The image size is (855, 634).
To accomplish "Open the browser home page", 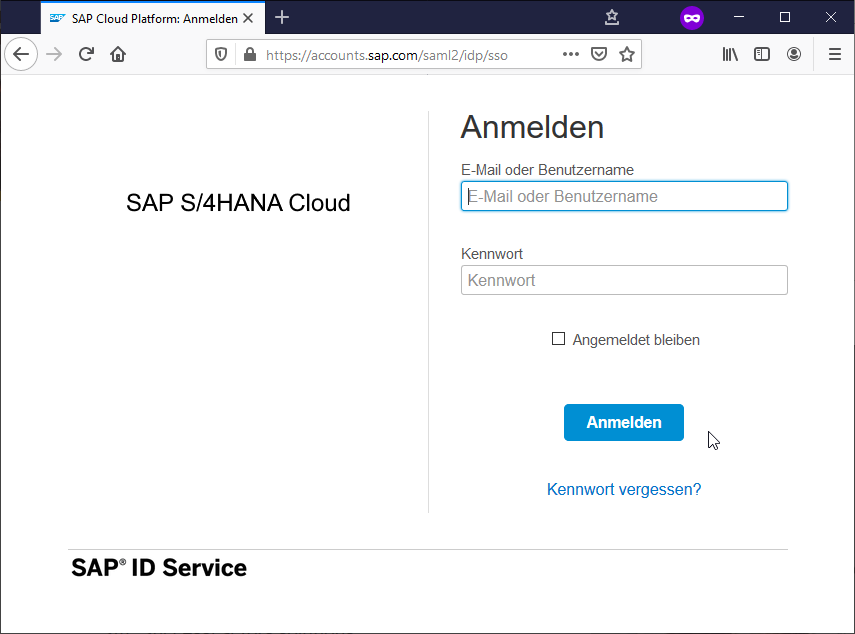I will click(118, 54).
